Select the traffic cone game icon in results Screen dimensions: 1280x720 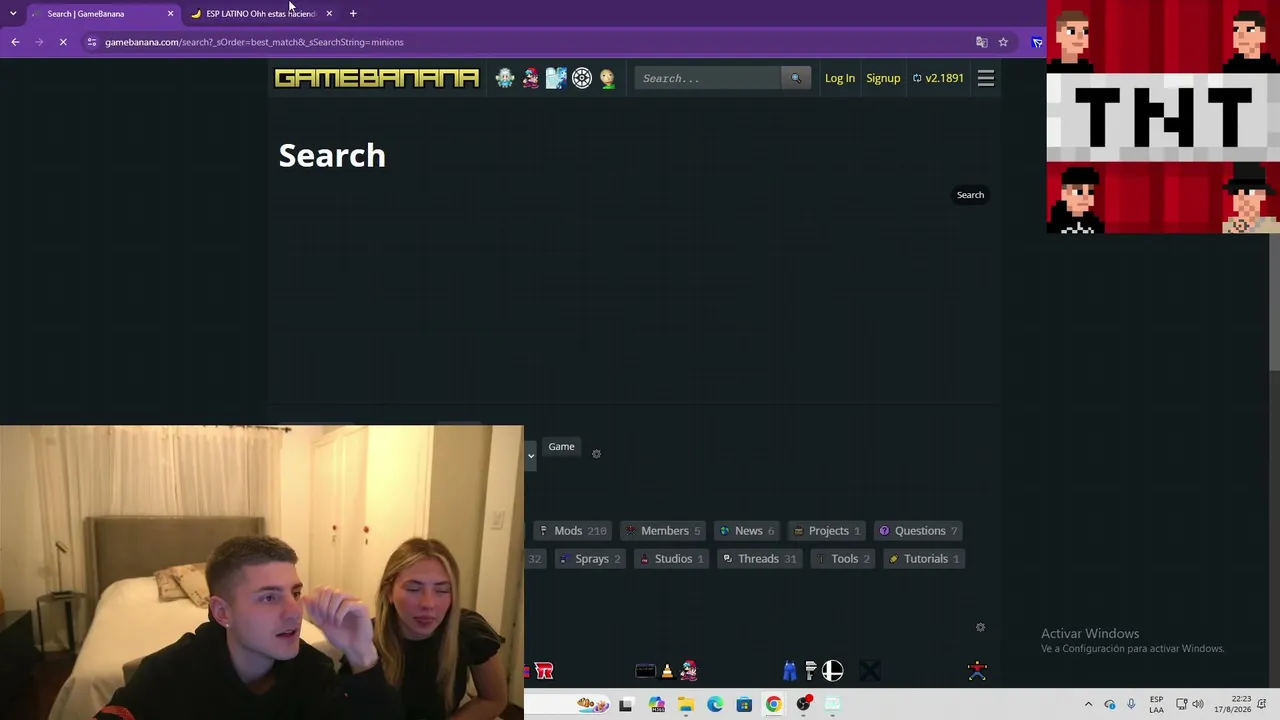667,671
